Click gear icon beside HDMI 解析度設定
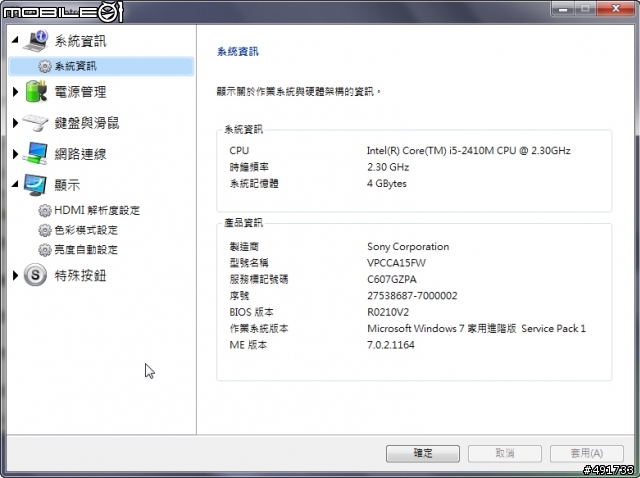Image resolution: width=640 pixels, height=478 pixels. tap(44, 210)
